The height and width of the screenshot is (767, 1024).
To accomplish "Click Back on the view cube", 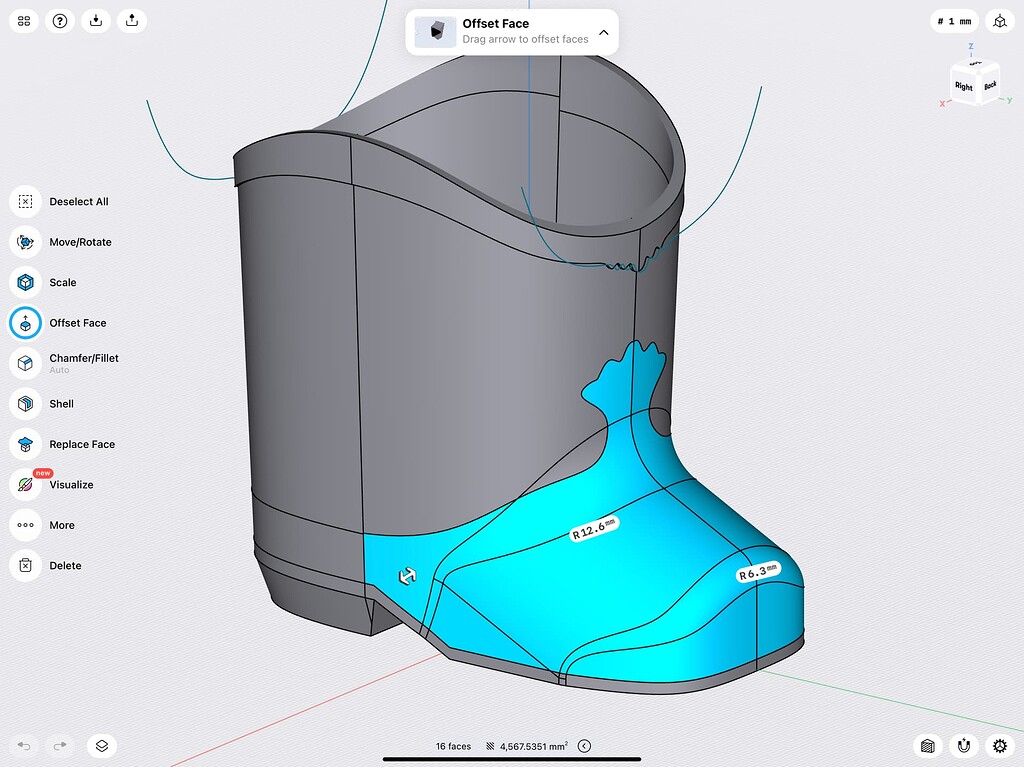I will point(991,85).
